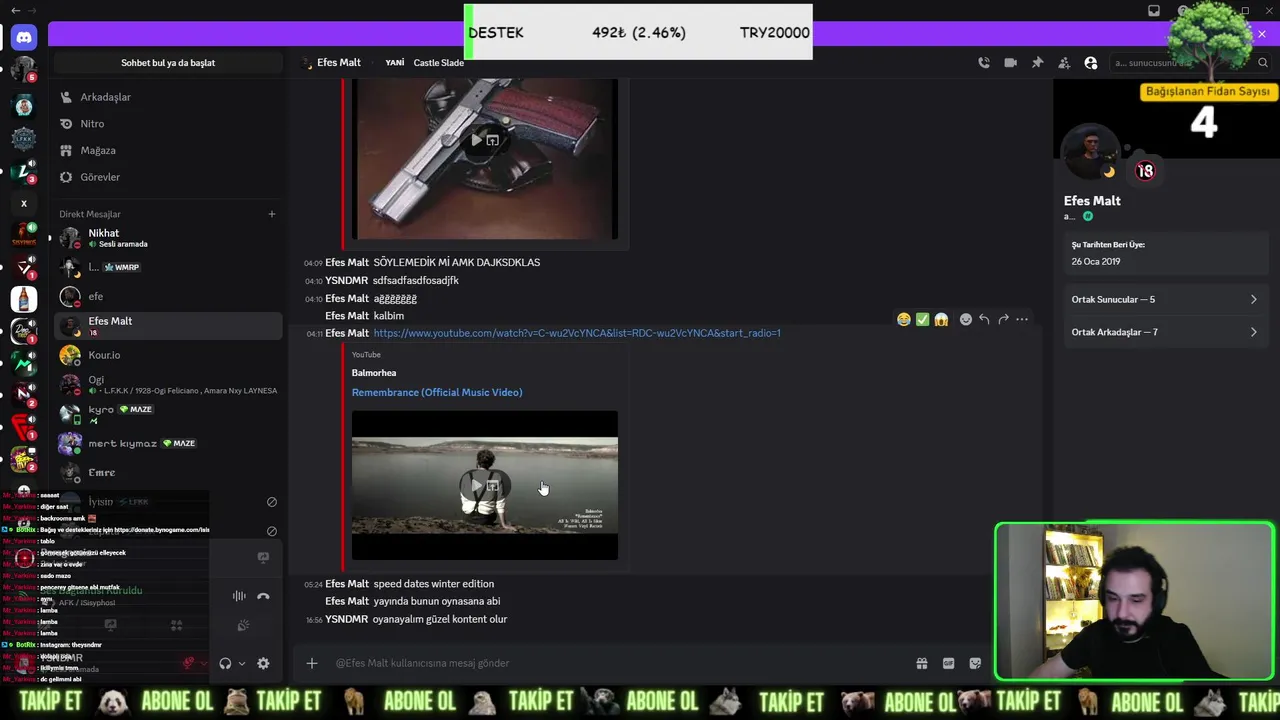The image size is (1280, 720).
Task: Toggle deafen with the headphones icon
Action: [225, 663]
